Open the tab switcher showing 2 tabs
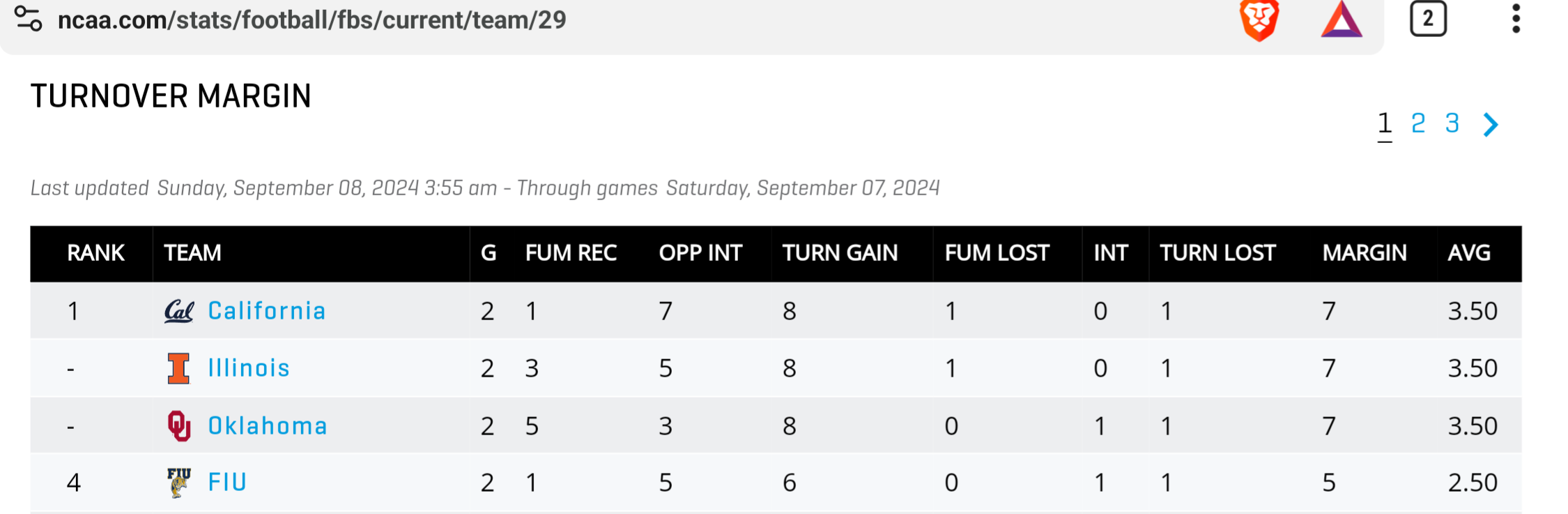The height and width of the screenshot is (514, 1568). 1428,19
